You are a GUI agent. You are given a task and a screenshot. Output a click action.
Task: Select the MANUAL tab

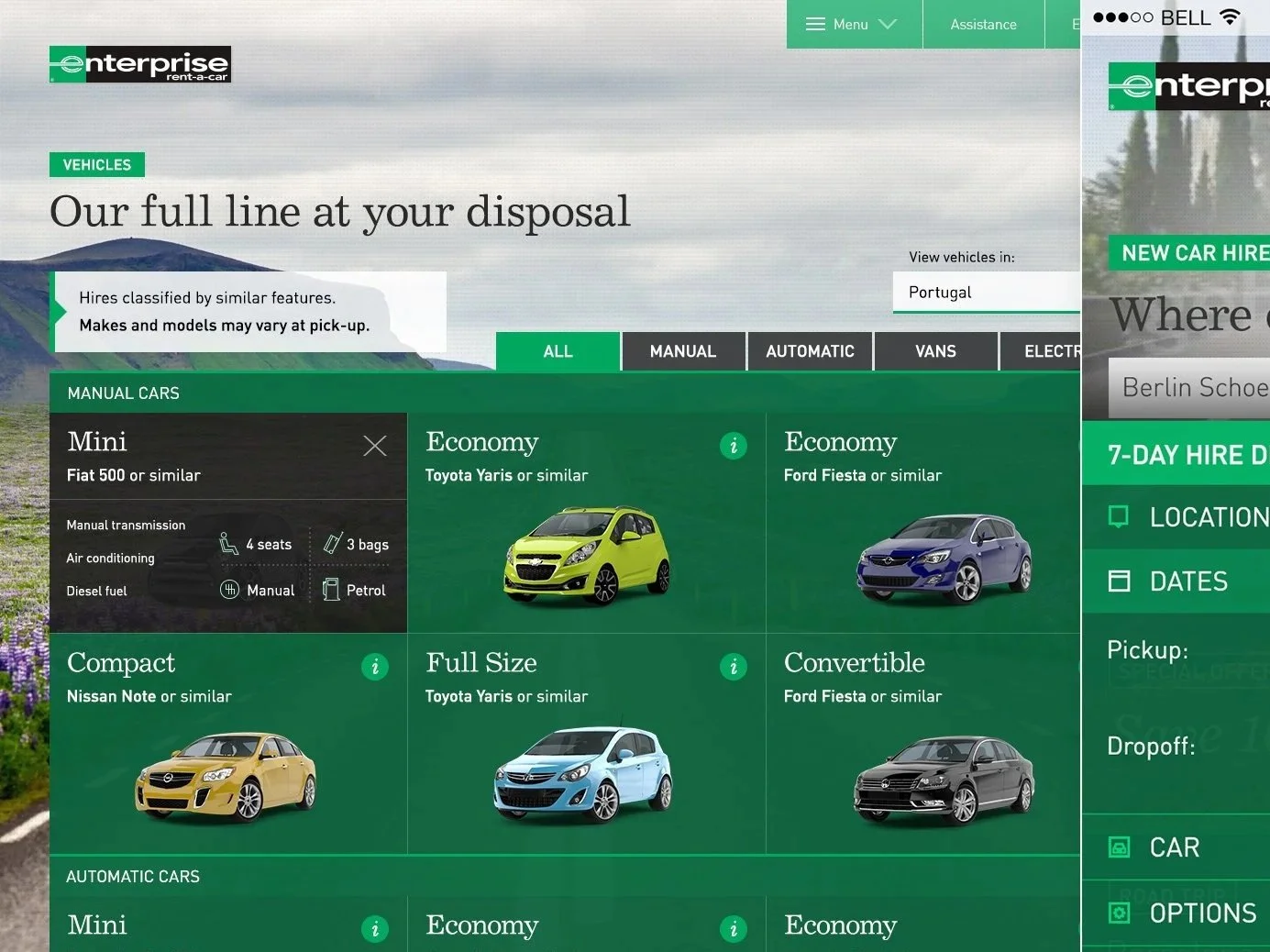[683, 351]
